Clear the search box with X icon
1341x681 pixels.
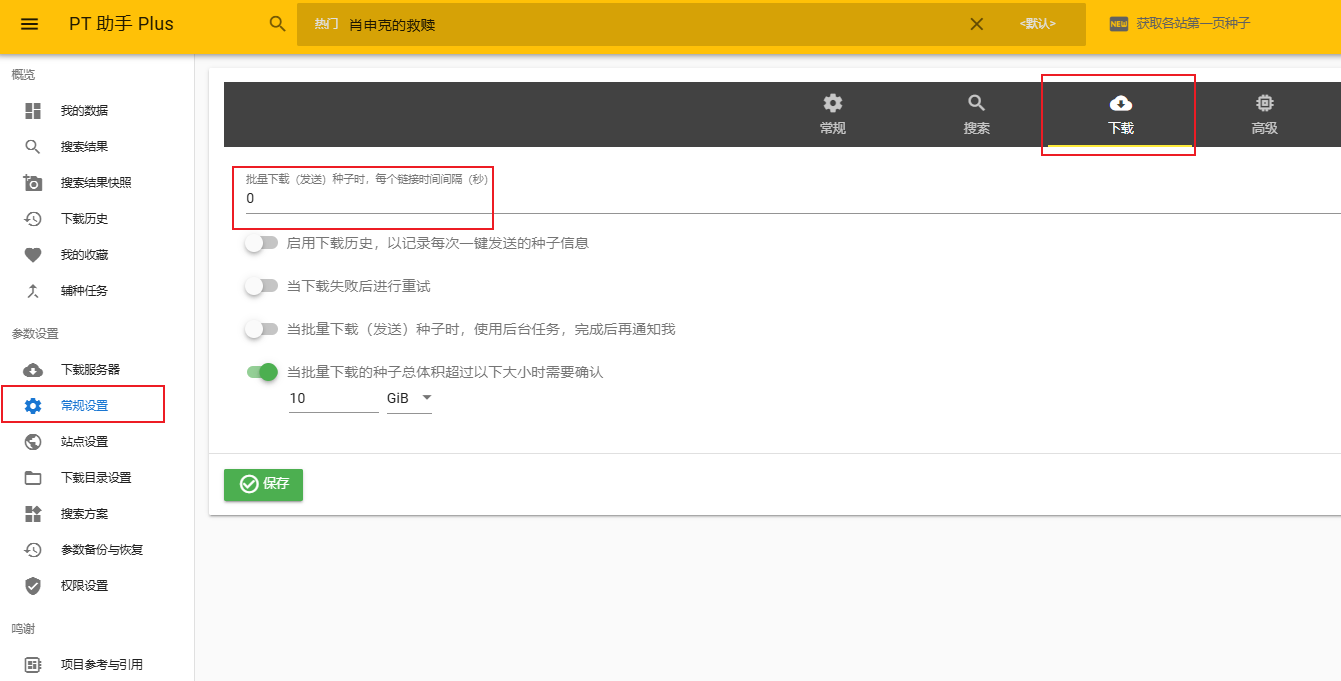[977, 24]
